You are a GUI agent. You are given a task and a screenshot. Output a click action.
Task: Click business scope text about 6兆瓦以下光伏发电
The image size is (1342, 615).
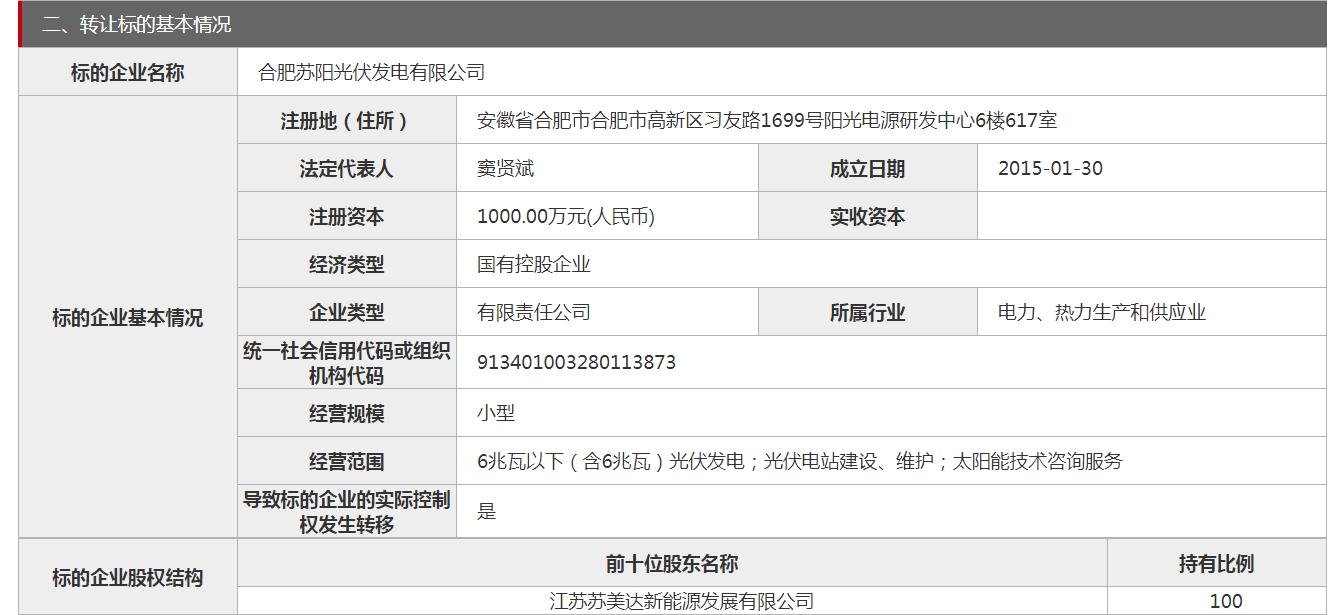click(x=799, y=461)
